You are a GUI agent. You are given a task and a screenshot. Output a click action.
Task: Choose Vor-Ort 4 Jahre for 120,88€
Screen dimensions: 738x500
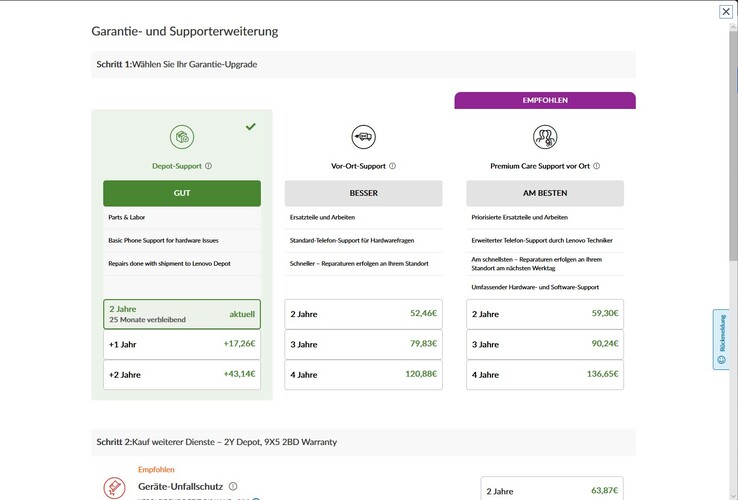(x=363, y=374)
